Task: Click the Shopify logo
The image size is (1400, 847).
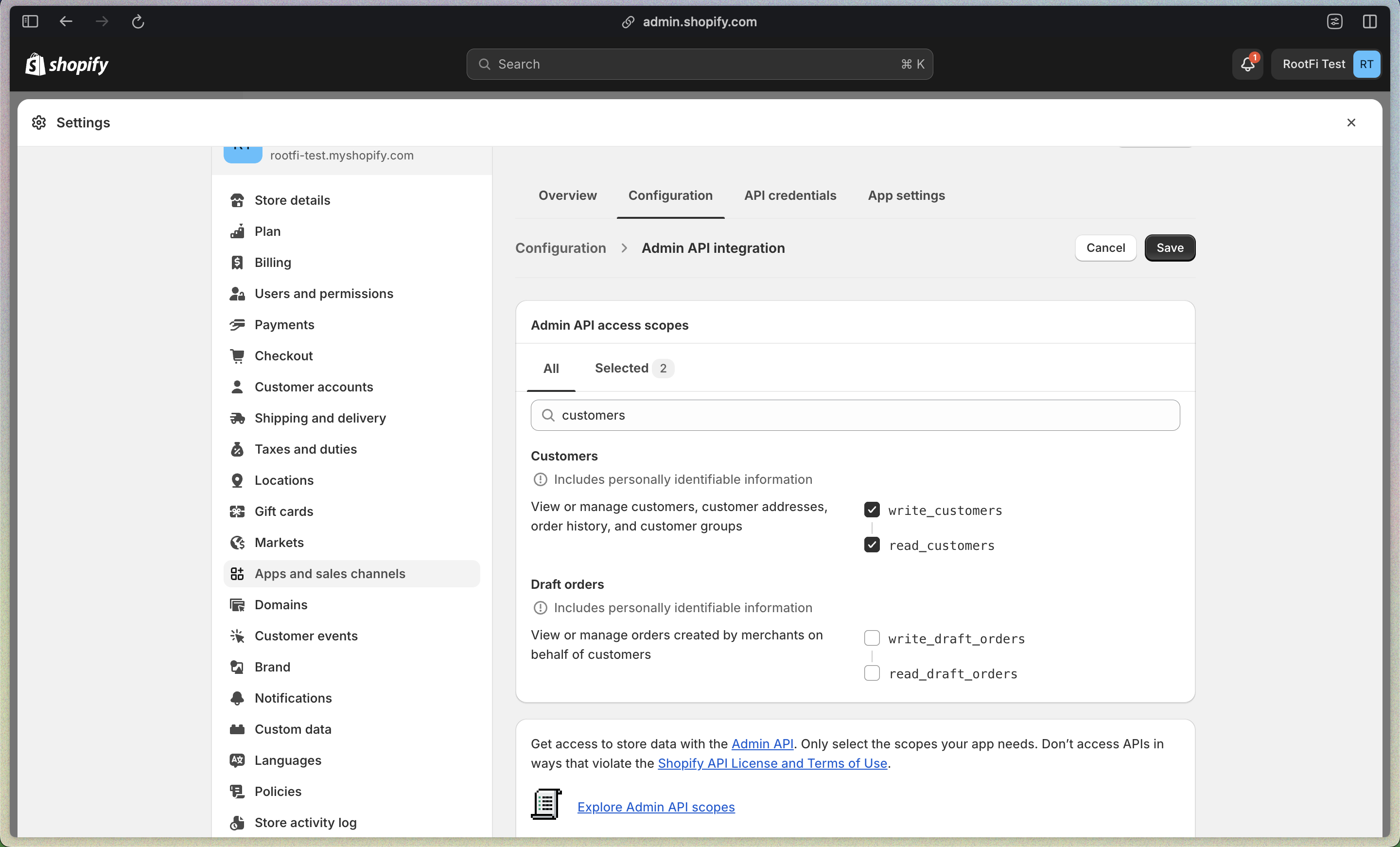Action: (x=67, y=64)
